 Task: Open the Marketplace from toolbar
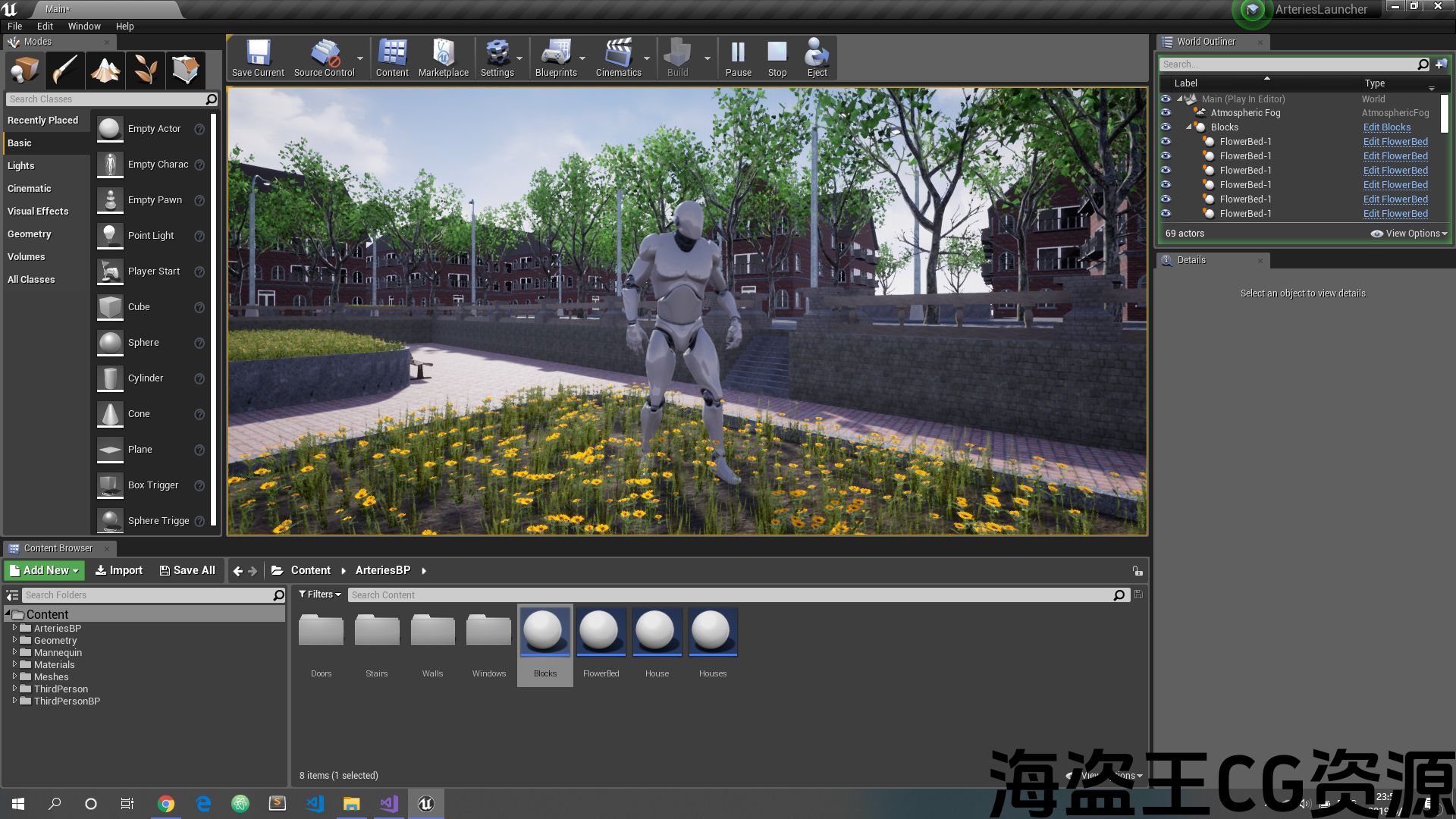coord(443,58)
